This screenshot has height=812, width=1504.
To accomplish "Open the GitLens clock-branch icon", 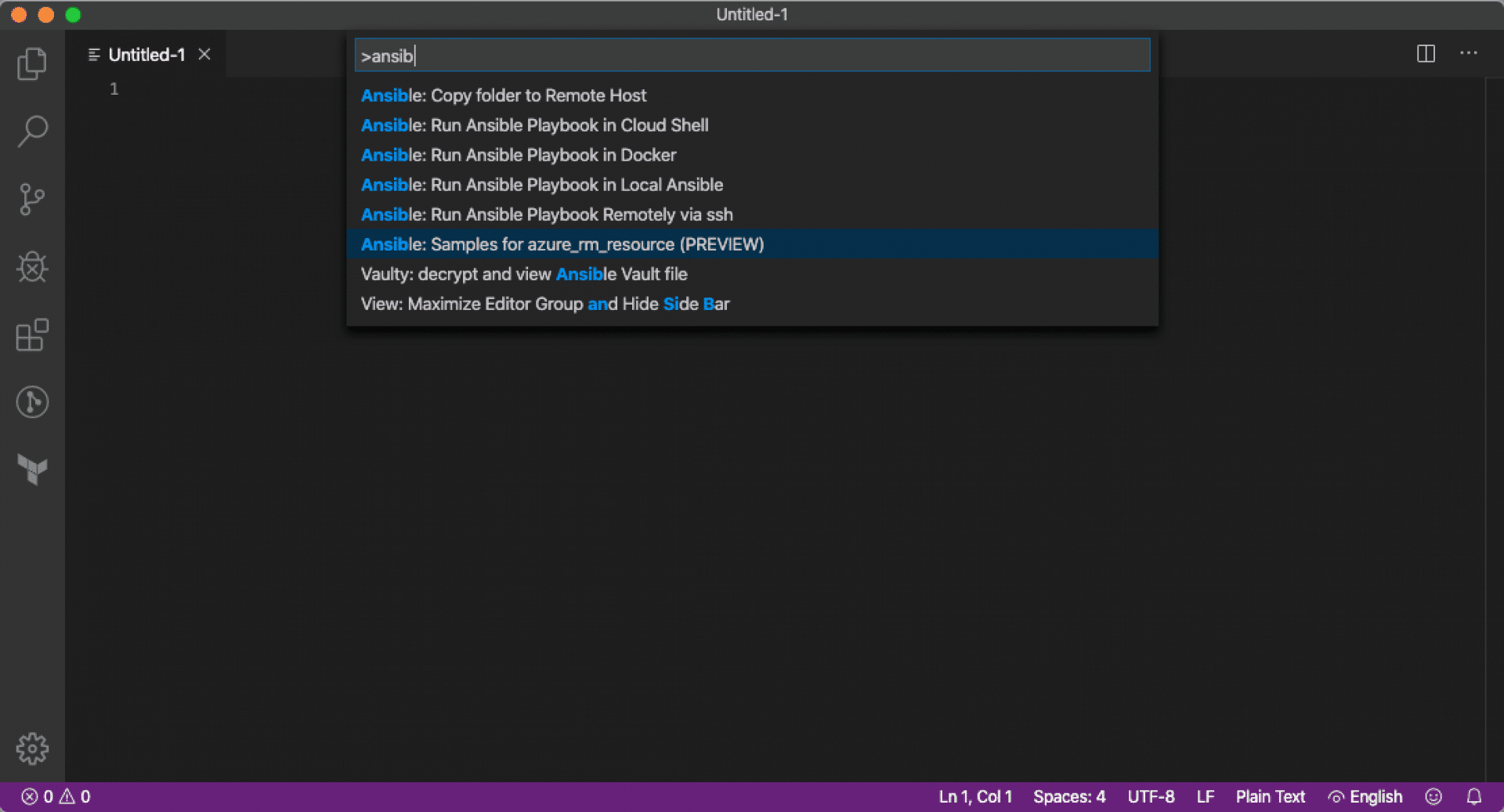I will pos(32,402).
